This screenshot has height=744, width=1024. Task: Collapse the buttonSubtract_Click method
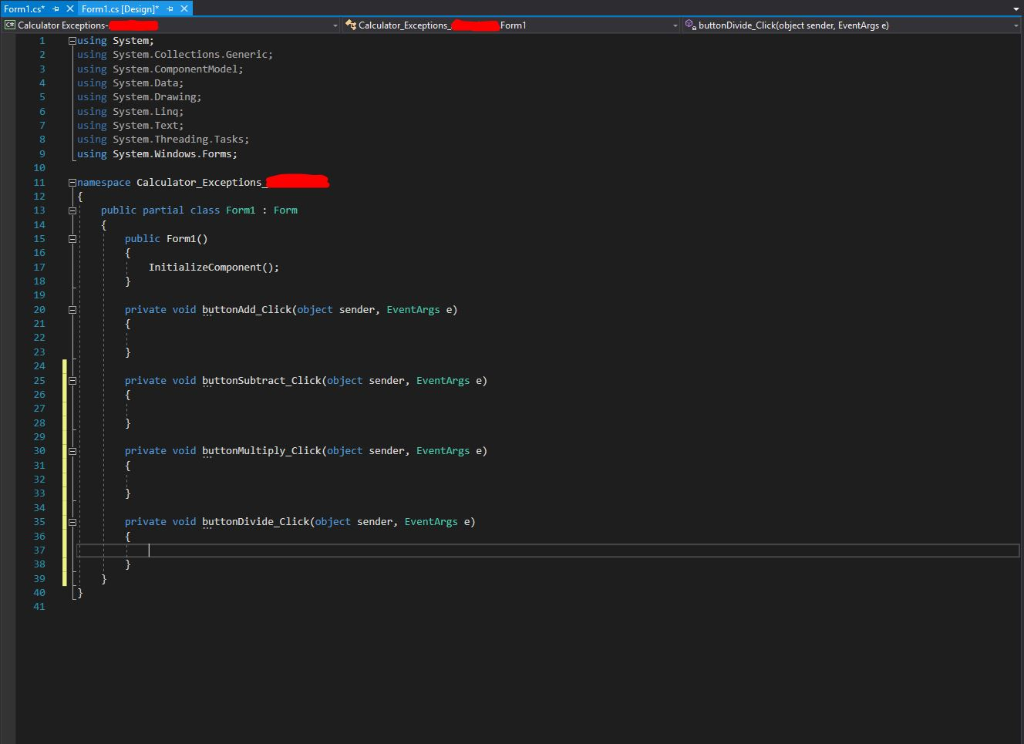72,380
